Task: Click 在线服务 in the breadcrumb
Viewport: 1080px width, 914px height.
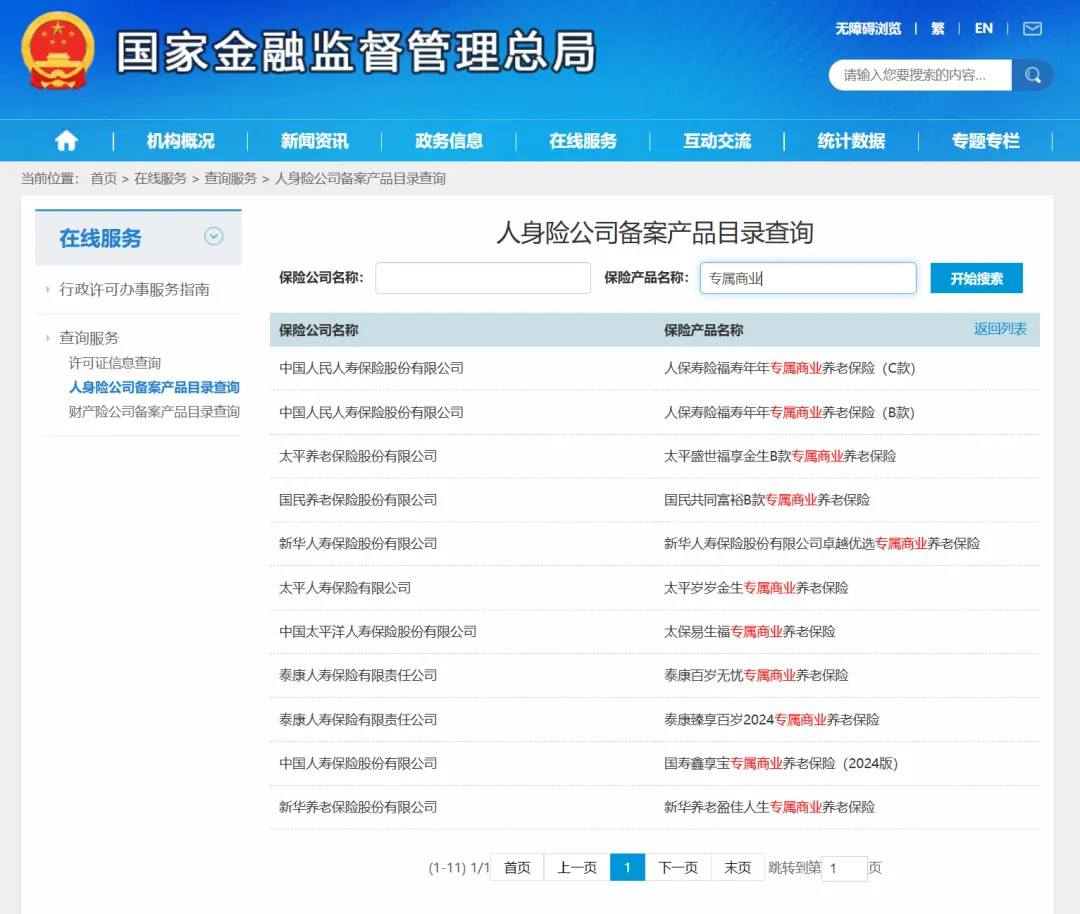Action: (x=160, y=179)
